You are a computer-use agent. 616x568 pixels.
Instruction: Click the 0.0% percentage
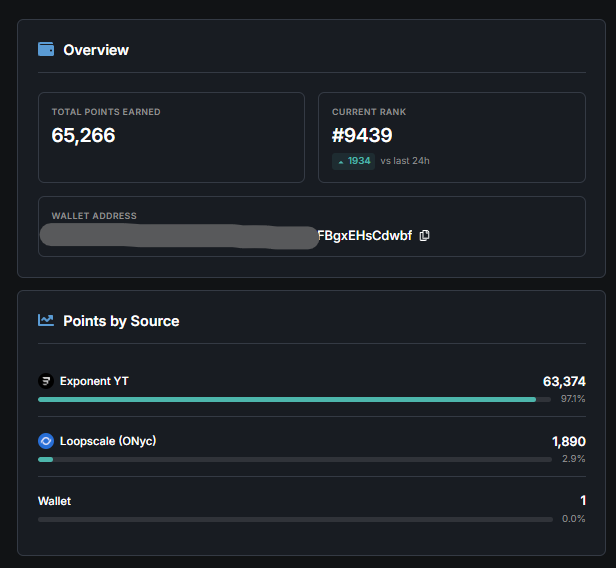pyautogui.click(x=574, y=519)
